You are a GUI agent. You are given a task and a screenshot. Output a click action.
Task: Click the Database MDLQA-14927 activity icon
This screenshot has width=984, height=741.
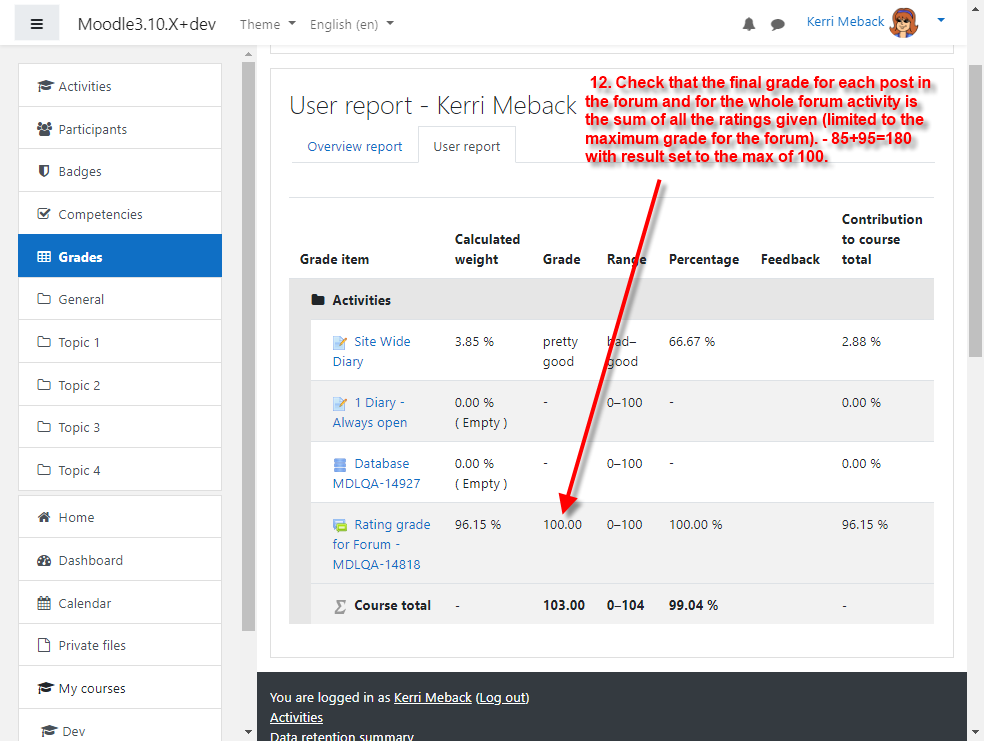click(x=340, y=464)
